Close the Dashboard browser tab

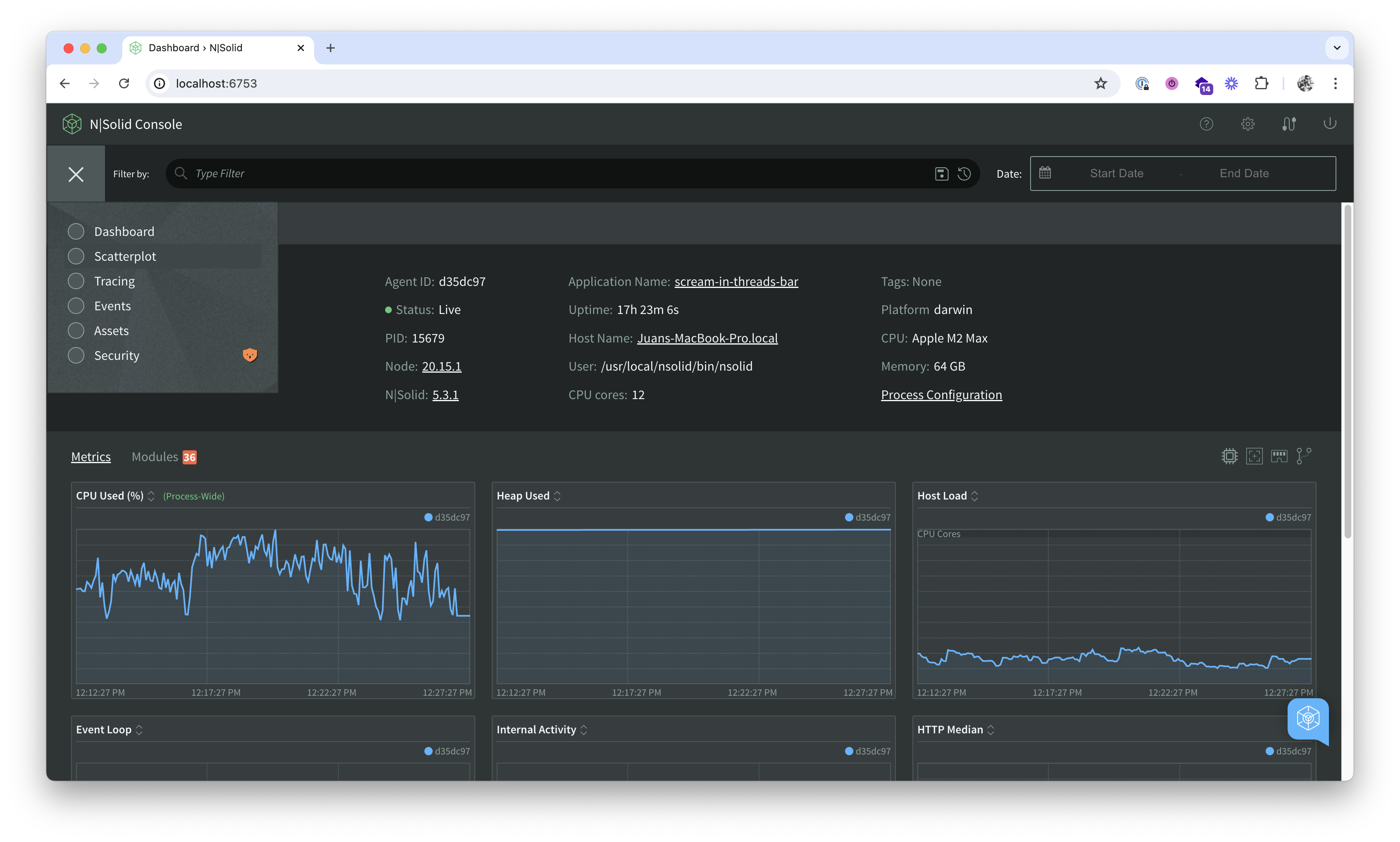coord(301,48)
